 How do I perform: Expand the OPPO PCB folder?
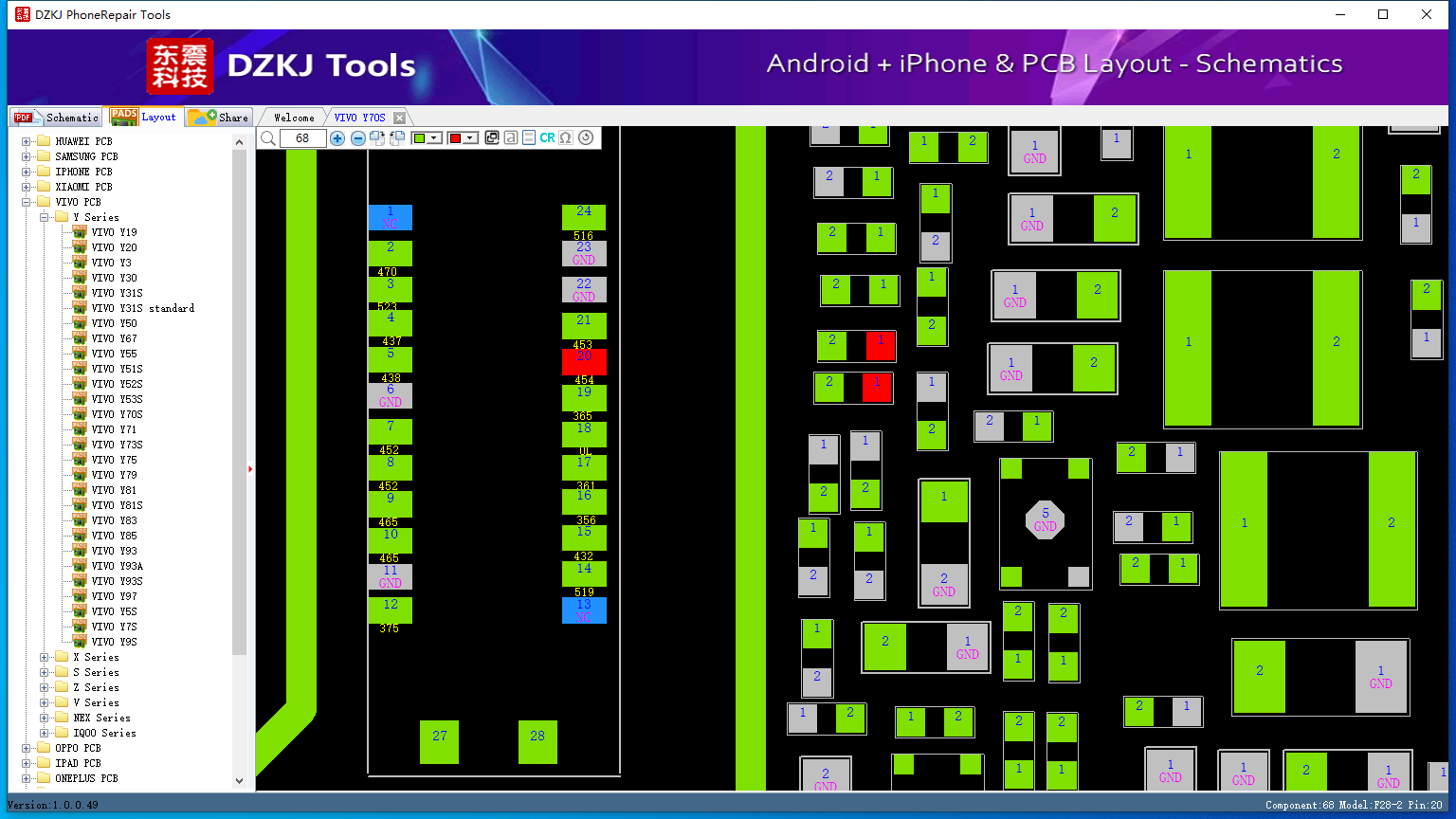coord(27,748)
